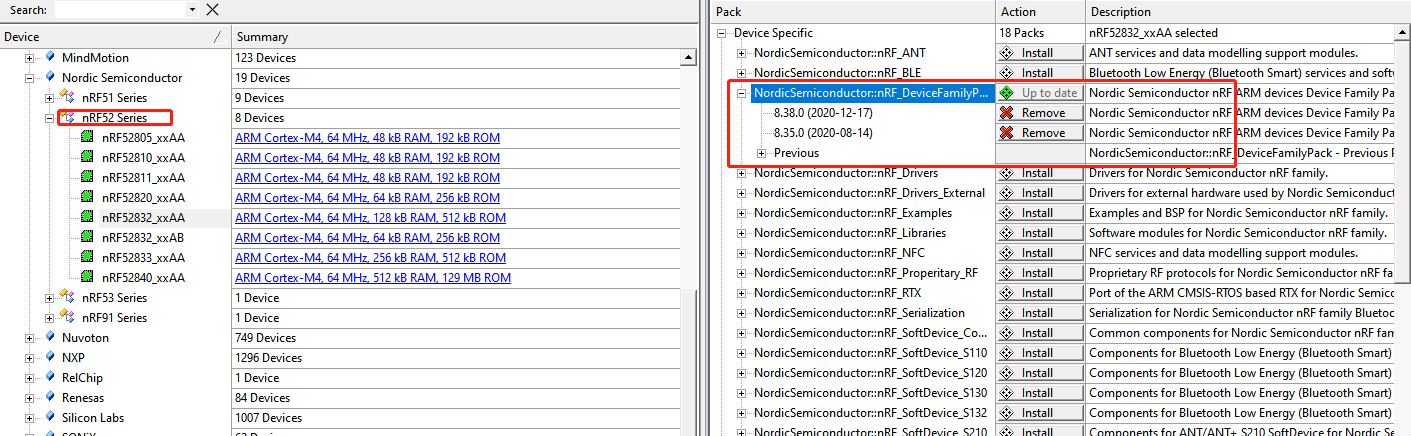Viewport: 1411px width, 436px height.
Task: Click the MindMotion vendor icon
Action: coord(50,58)
